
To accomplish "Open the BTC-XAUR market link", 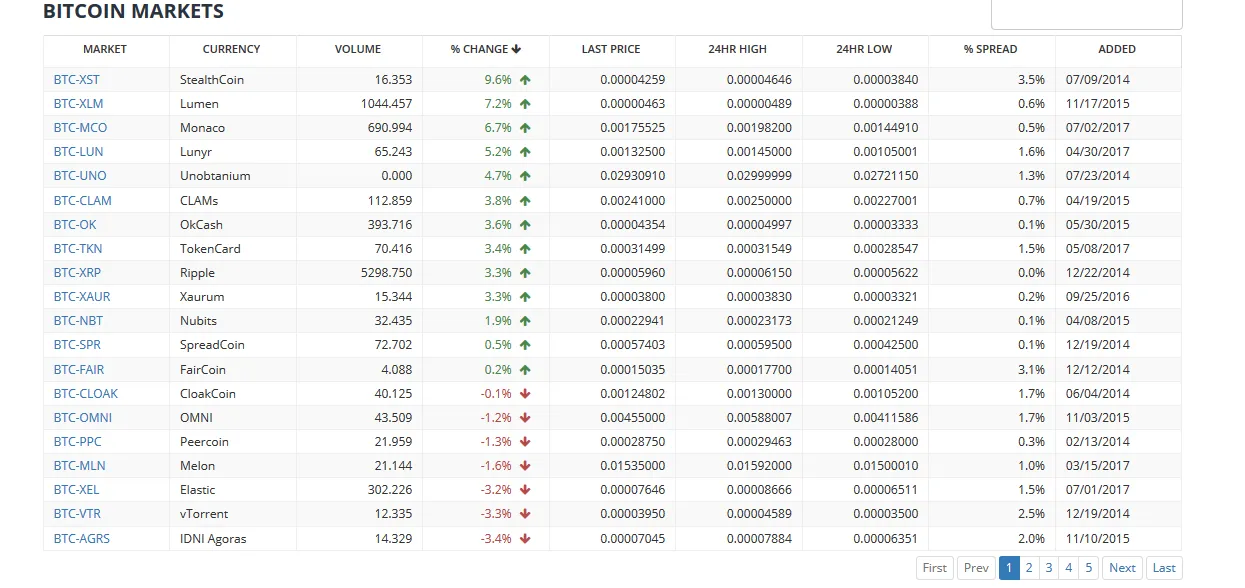I will (x=82, y=296).
